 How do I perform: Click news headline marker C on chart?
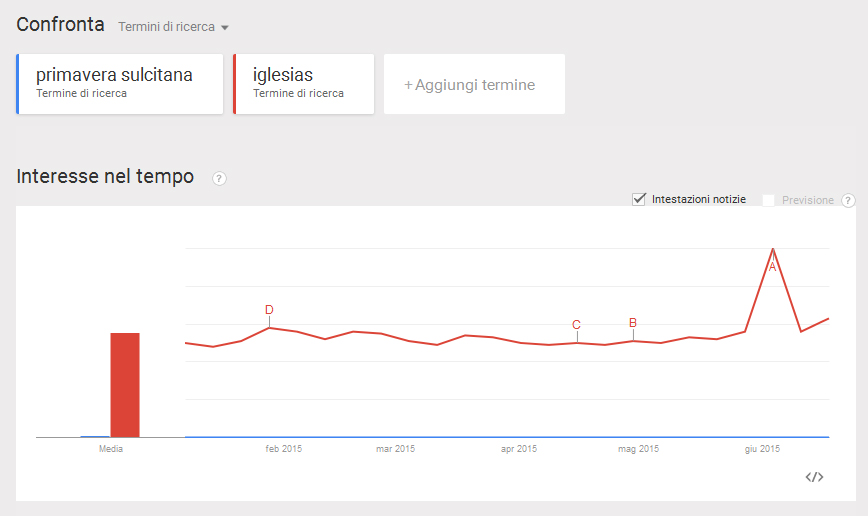576,324
